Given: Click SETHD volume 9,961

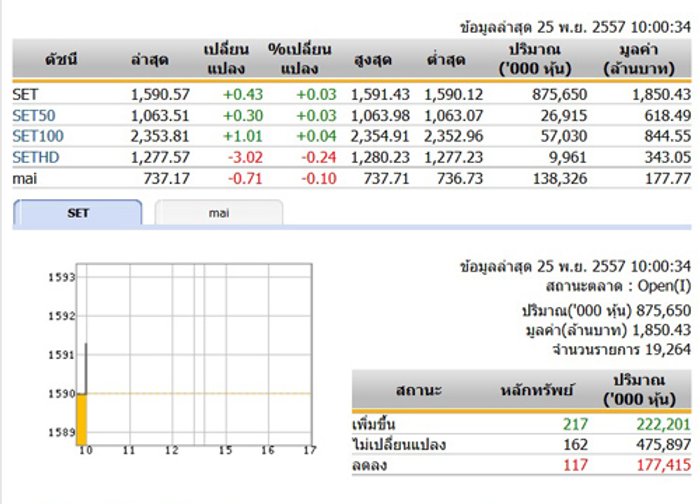Looking at the screenshot, I should coord(568,157).
